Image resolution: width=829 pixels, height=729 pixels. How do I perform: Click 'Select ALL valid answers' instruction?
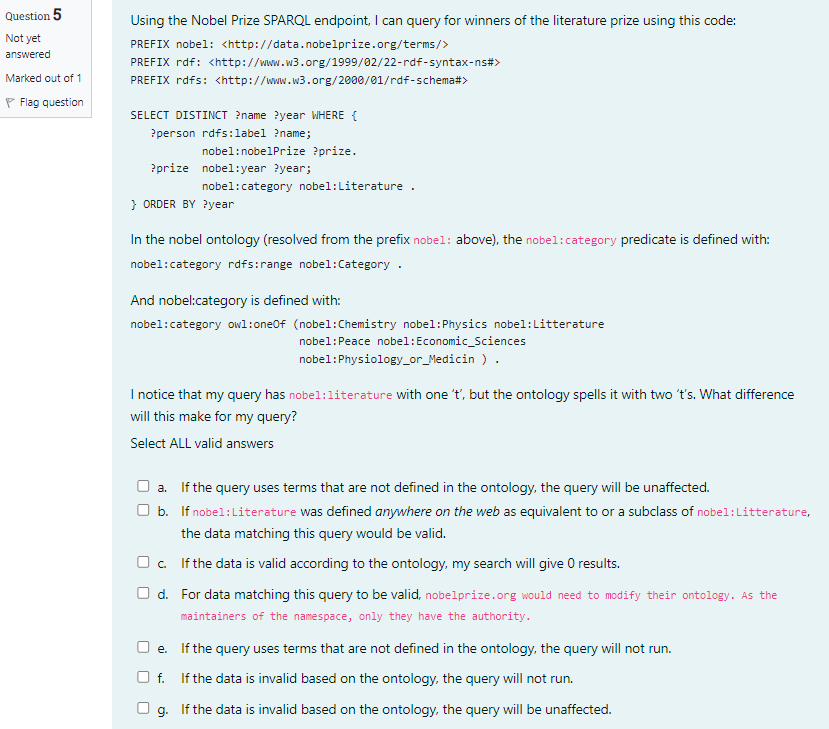click(x=202, y=444)
